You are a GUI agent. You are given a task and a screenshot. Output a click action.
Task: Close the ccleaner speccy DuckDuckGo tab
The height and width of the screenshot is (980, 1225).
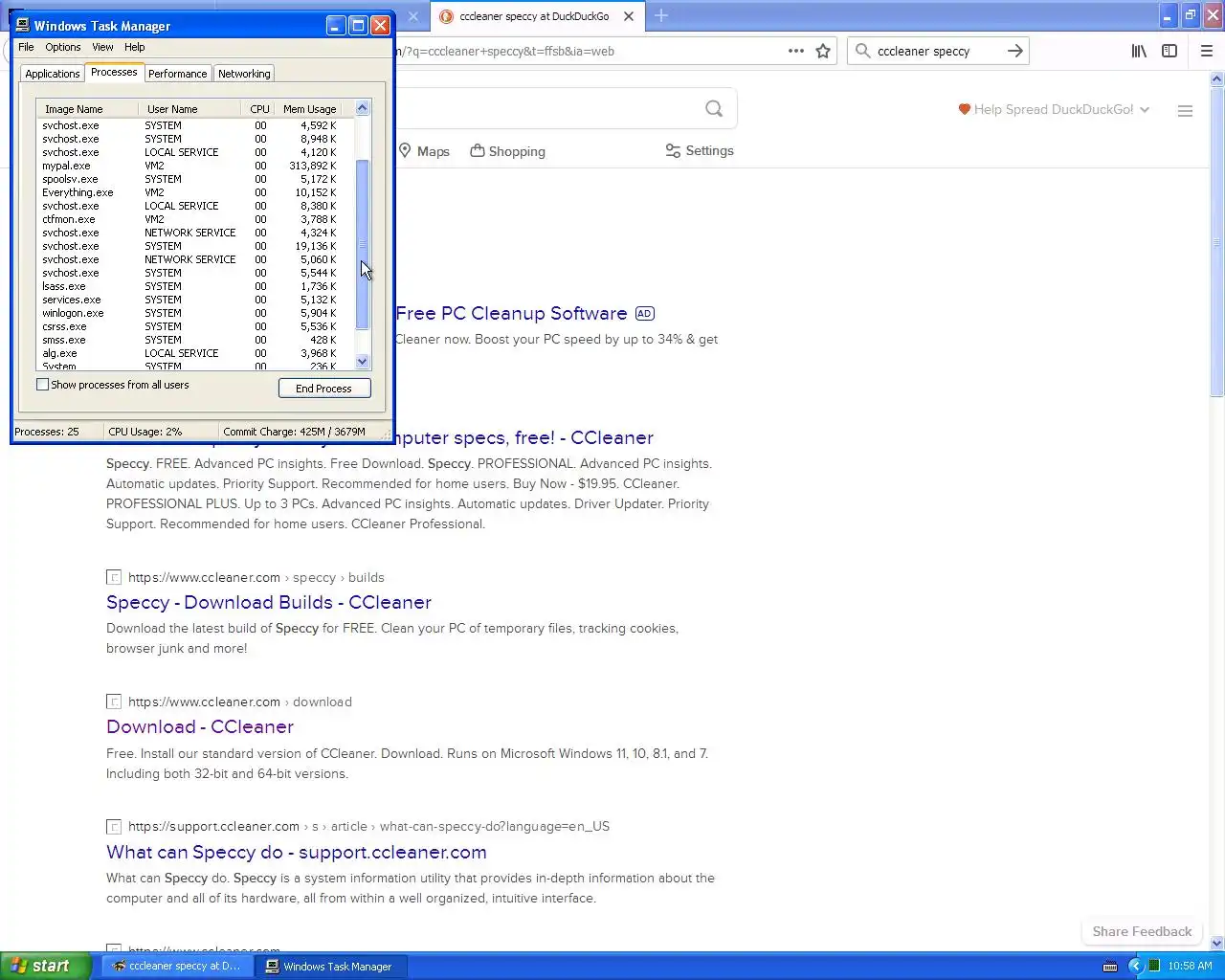click(x=629, y=16)
